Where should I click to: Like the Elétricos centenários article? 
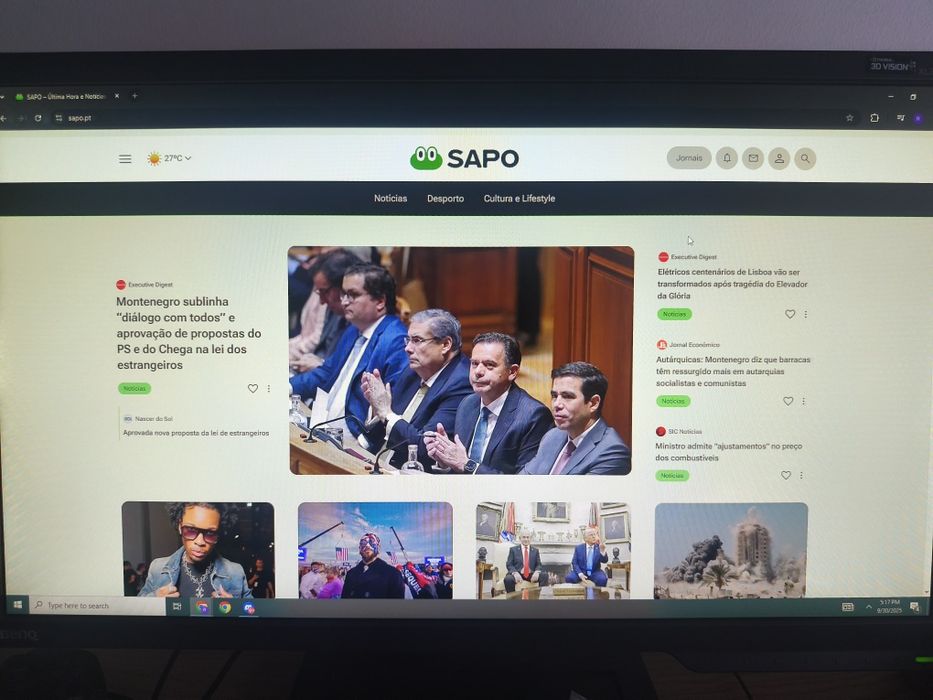click(x=790, y=314)
